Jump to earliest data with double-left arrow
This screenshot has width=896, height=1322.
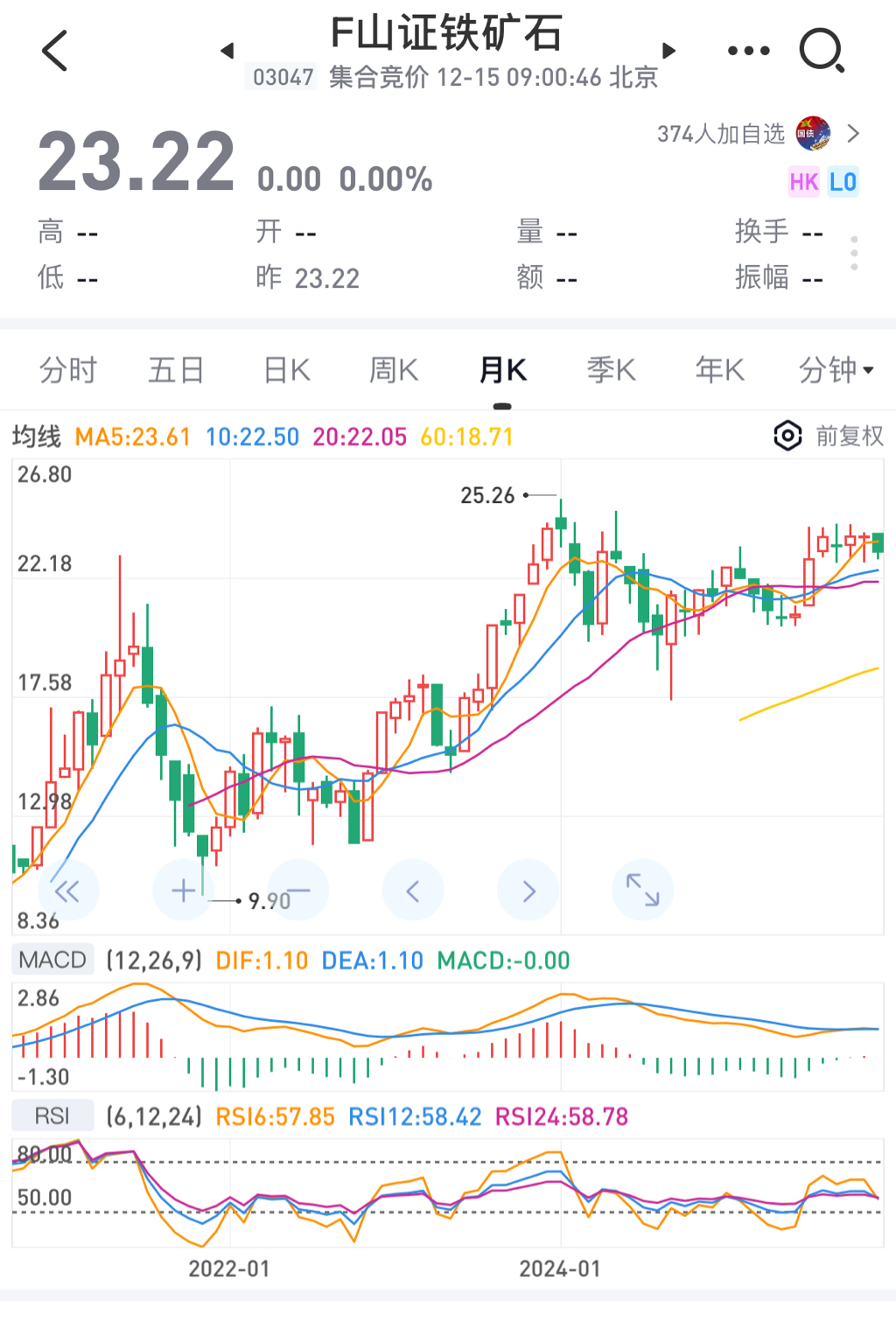(x=67, y=891)
